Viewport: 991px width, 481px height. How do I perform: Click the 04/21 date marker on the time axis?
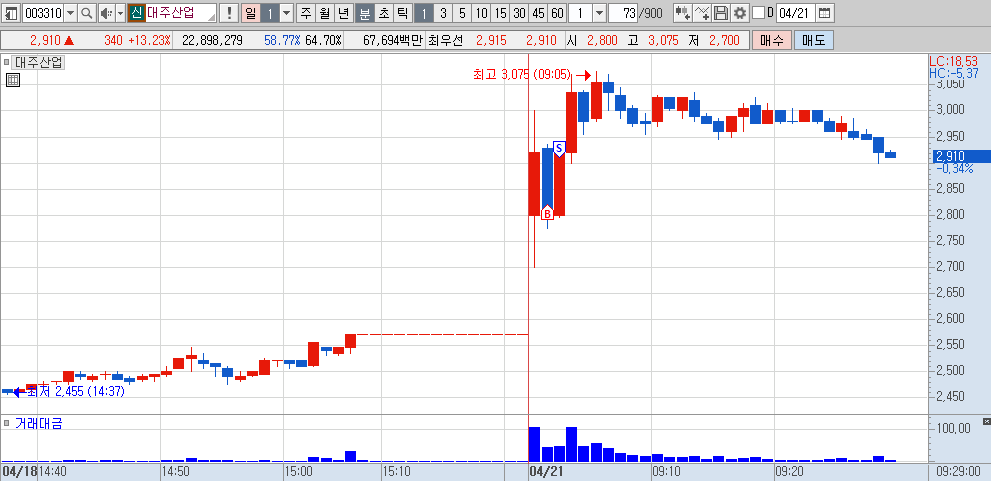pyautogui.click(x=547, y=472)
